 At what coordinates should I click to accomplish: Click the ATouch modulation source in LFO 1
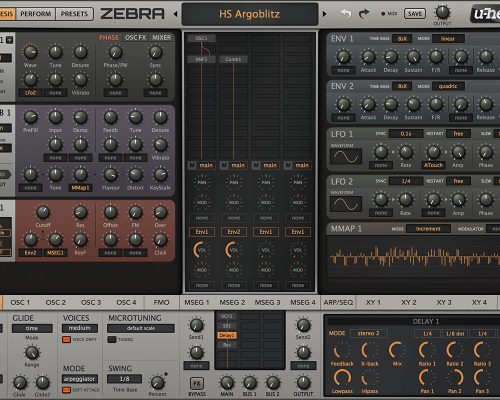click(433, 165)
